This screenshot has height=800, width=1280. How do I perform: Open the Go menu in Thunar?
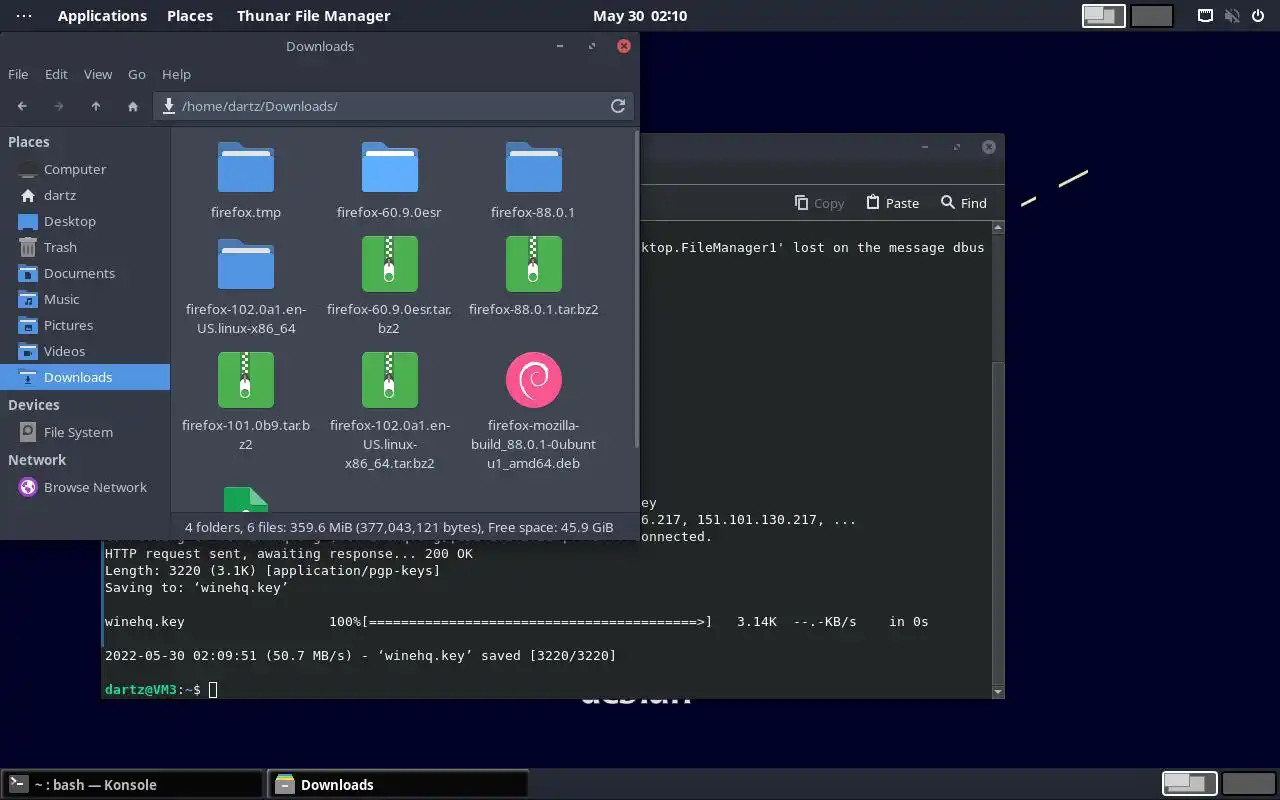(x=137, y=74)
